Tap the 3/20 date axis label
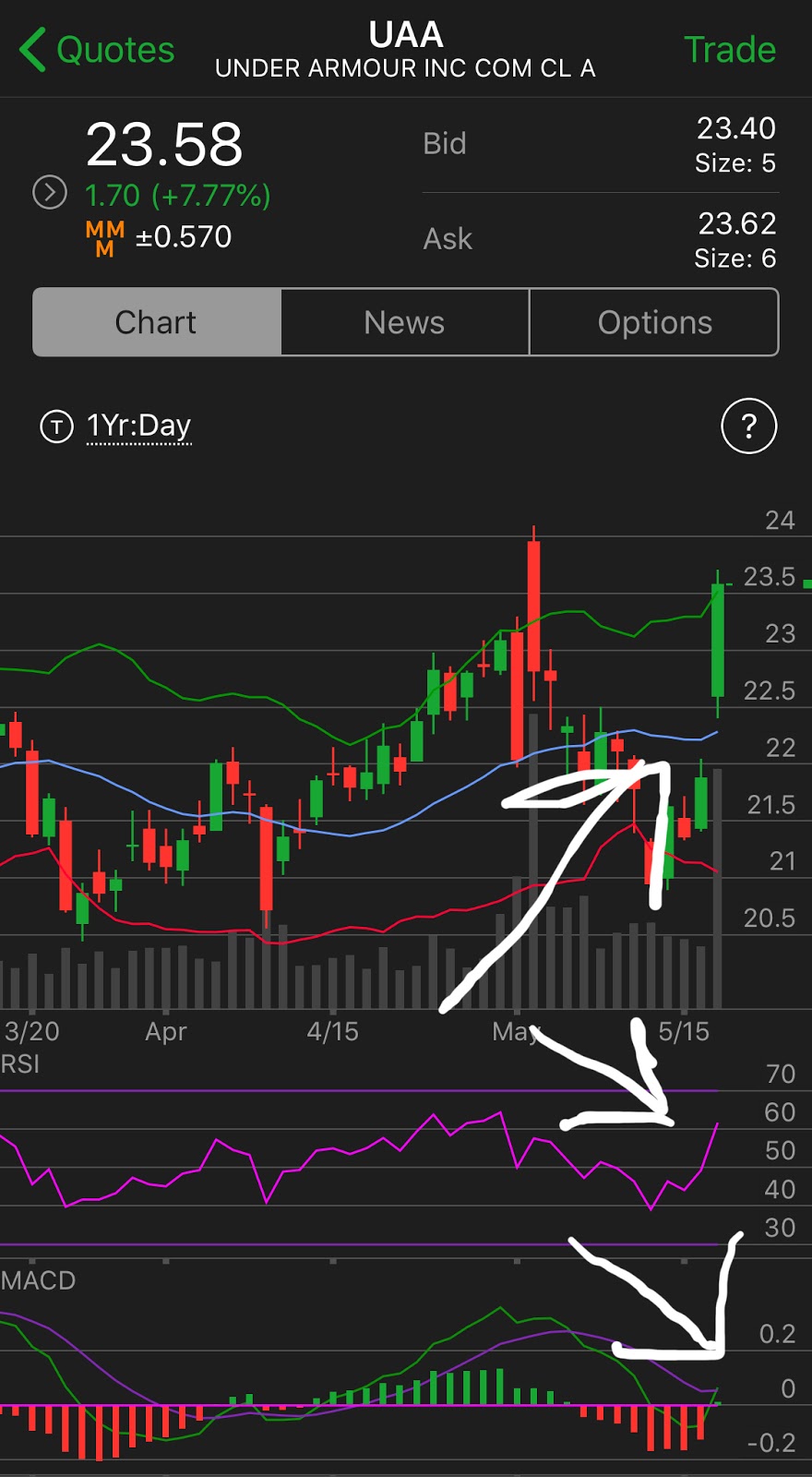The width and height of the screenshot is (812, 1477). [x=31, y=1031]
